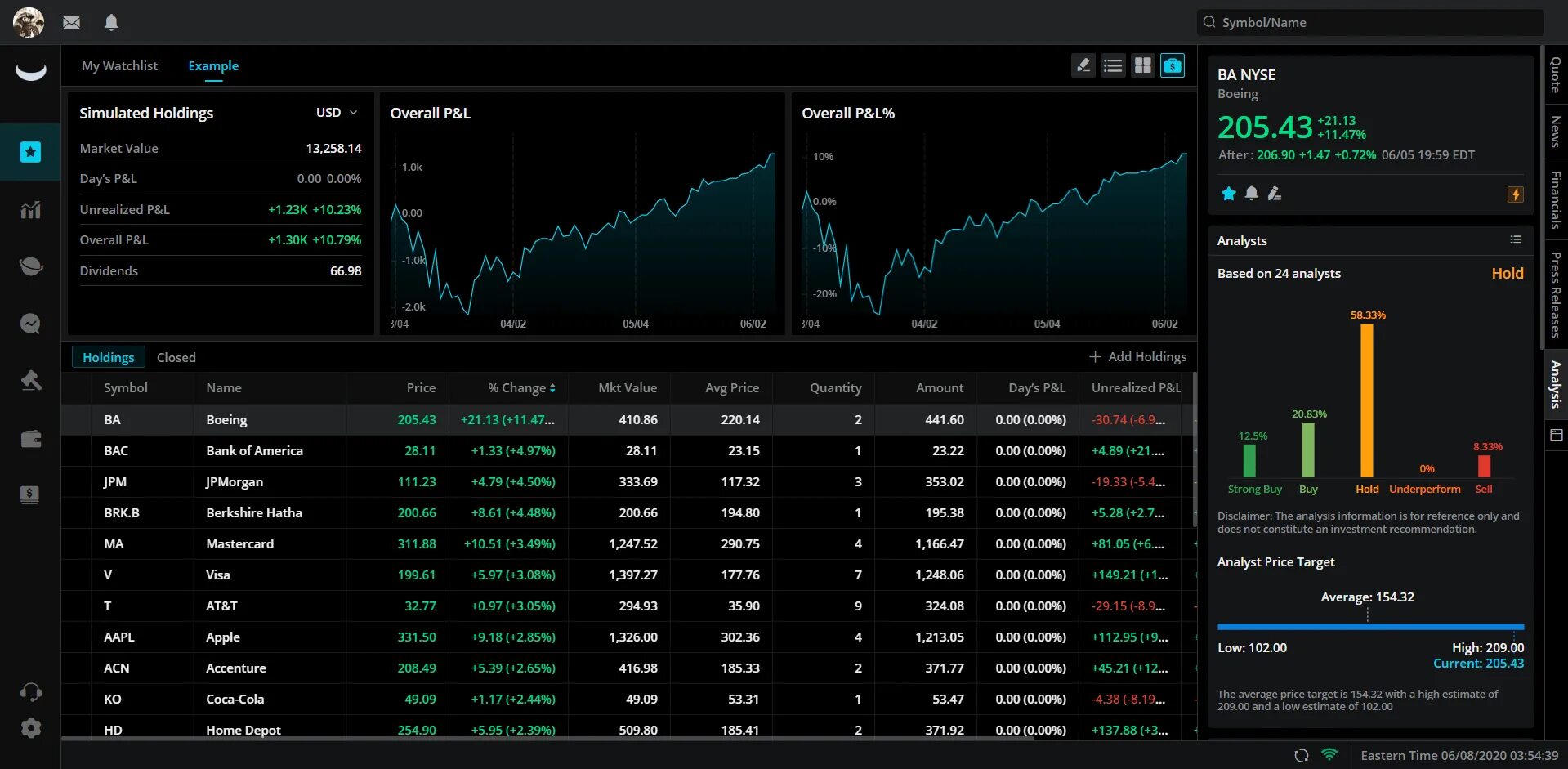The height and width of the screenshot is (769, 1568).
Task: Select the Example watchlist tab
Action: [213, 65]
